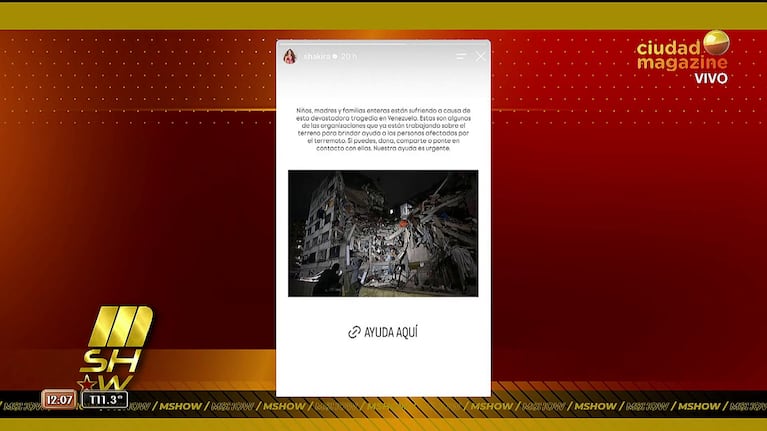Viewport: 767px width, 431px height.
Task: Click the VIVO live indicator
Action: [x=711, y=78]
